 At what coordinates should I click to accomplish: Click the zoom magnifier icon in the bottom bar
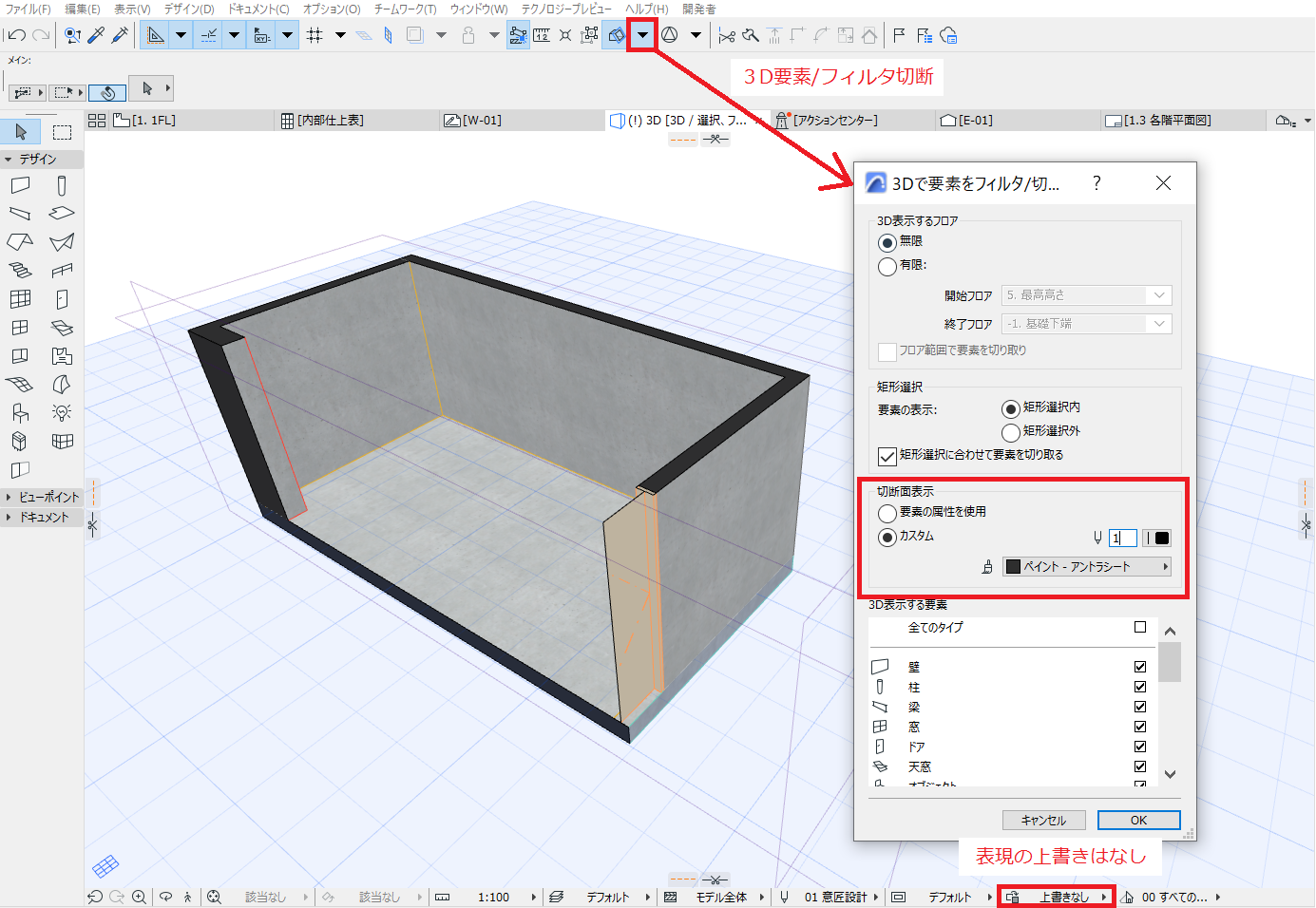tap(139, 897)
